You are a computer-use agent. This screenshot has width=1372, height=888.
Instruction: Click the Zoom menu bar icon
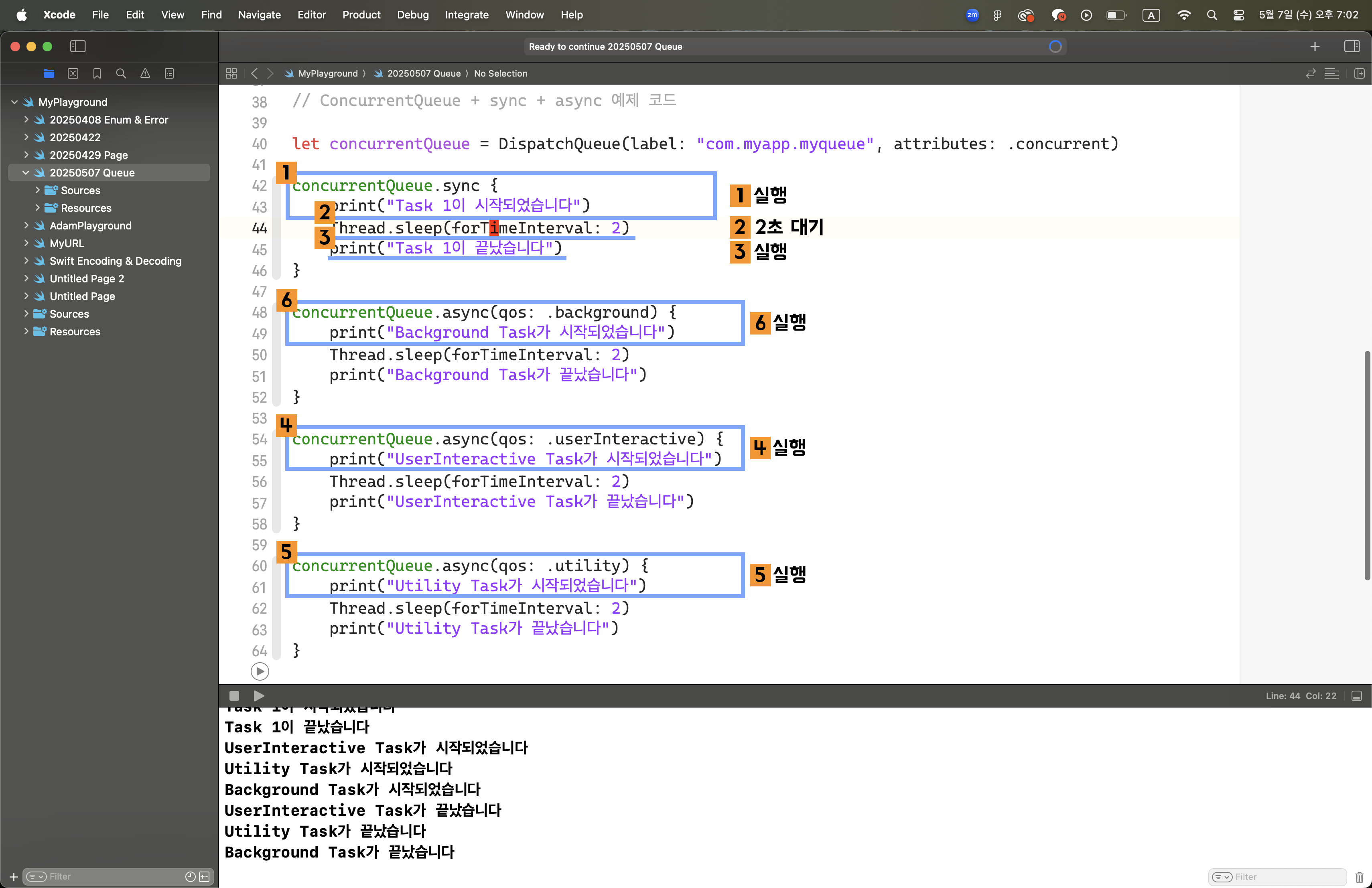click(x=972, y=15)
